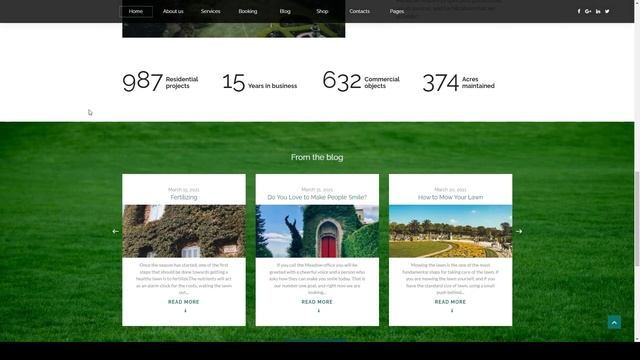The image size is (640, 360).
Task: Go to the Booking page
Action: tap(248, 11)
